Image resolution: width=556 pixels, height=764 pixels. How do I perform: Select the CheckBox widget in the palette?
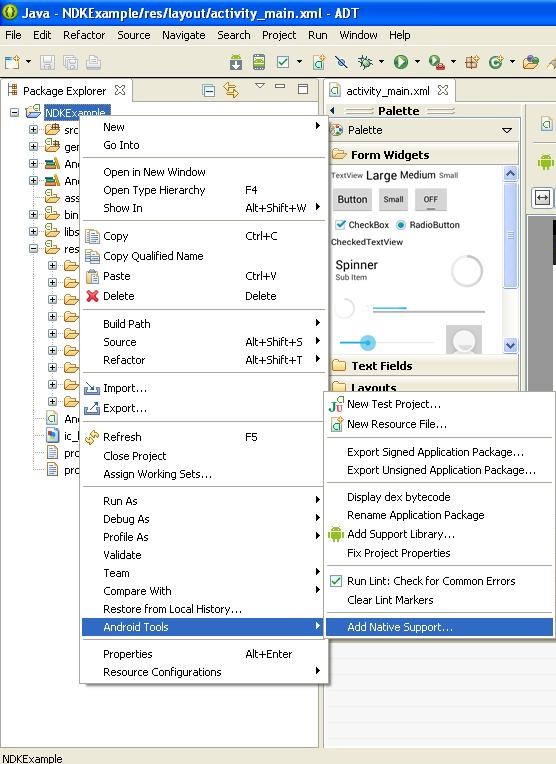[363, 225]
